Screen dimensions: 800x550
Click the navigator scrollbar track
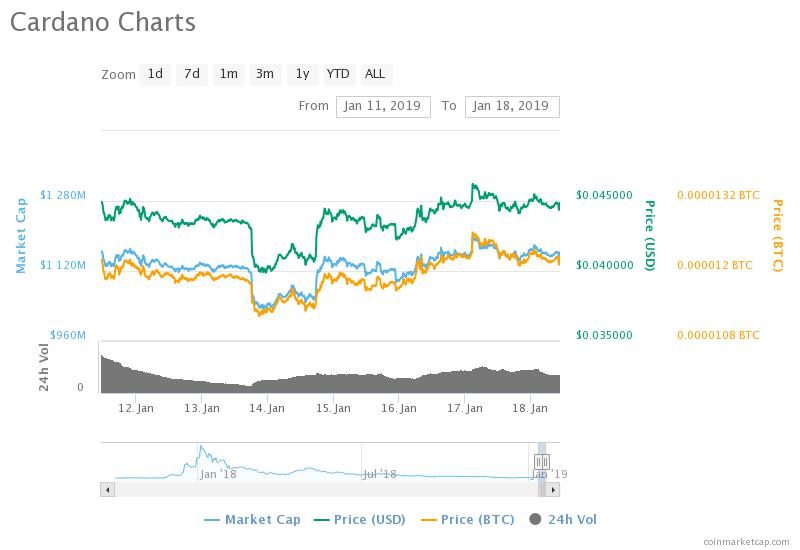[326, 490]
